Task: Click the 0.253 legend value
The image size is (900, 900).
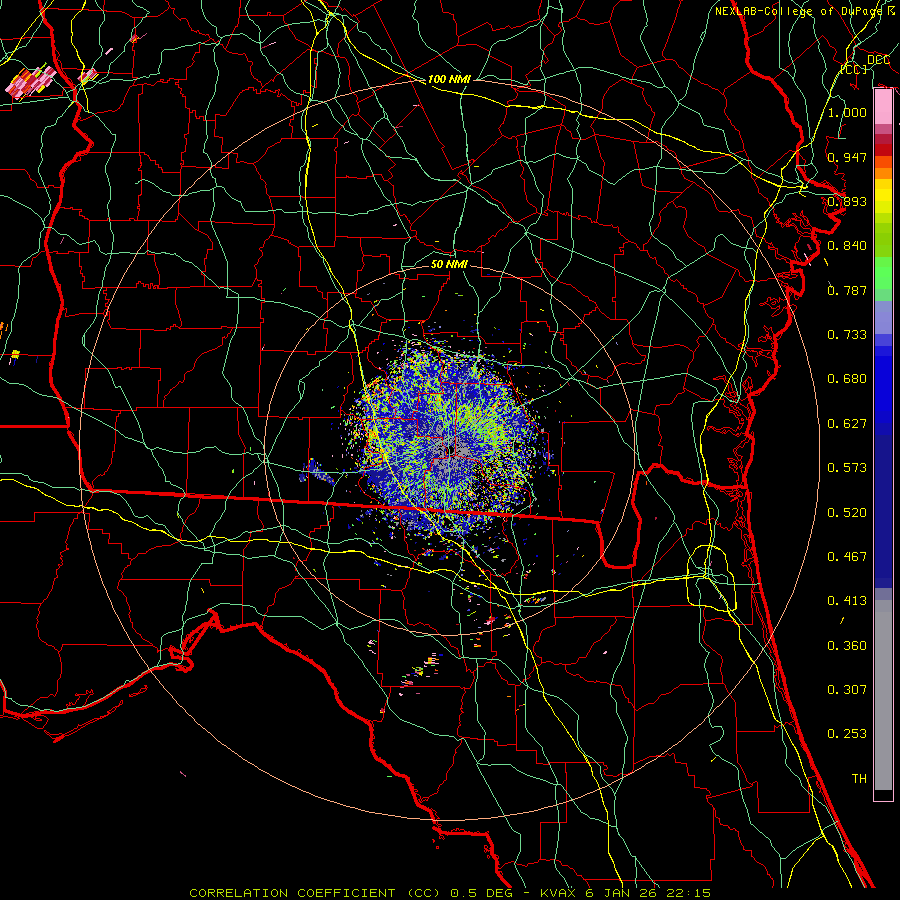Action: coord(847,734)
